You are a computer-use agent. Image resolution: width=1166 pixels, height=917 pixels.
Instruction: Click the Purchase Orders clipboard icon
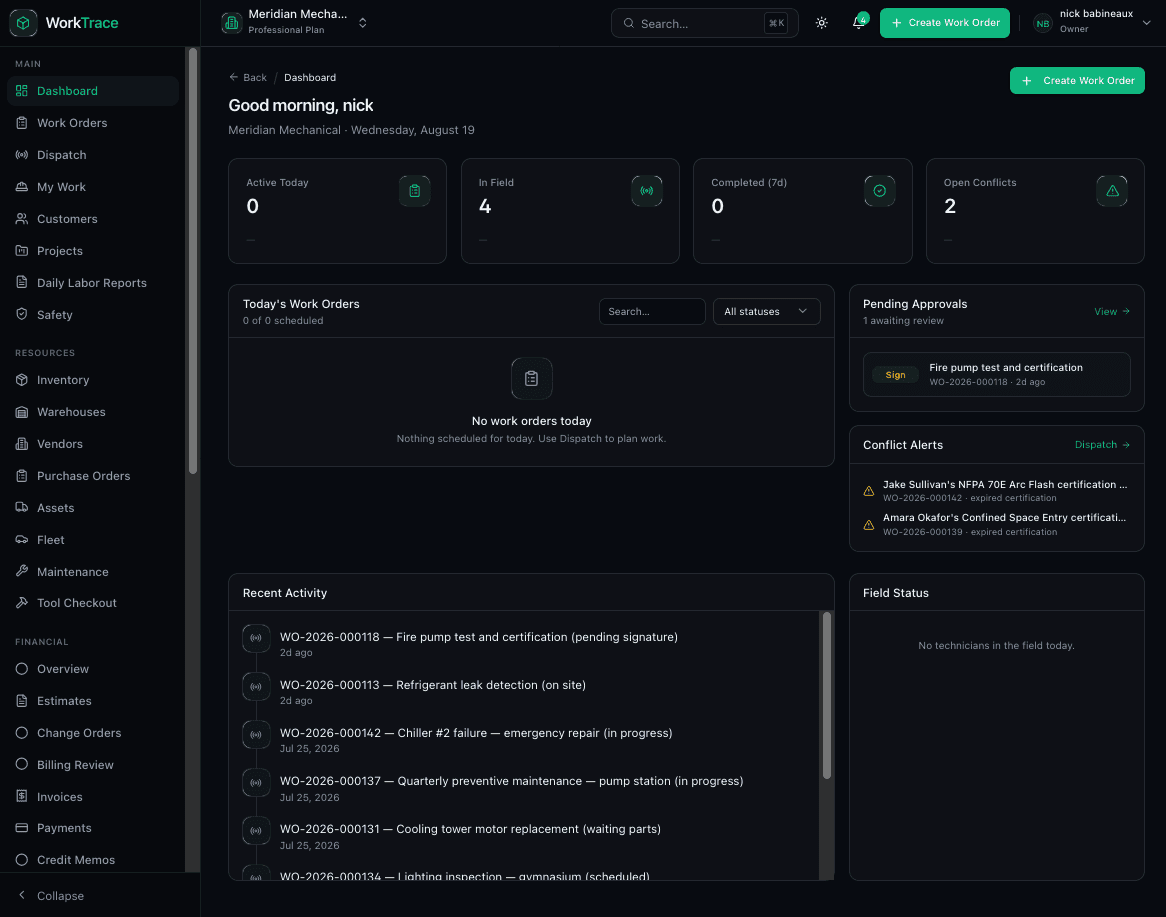[22, 475]
